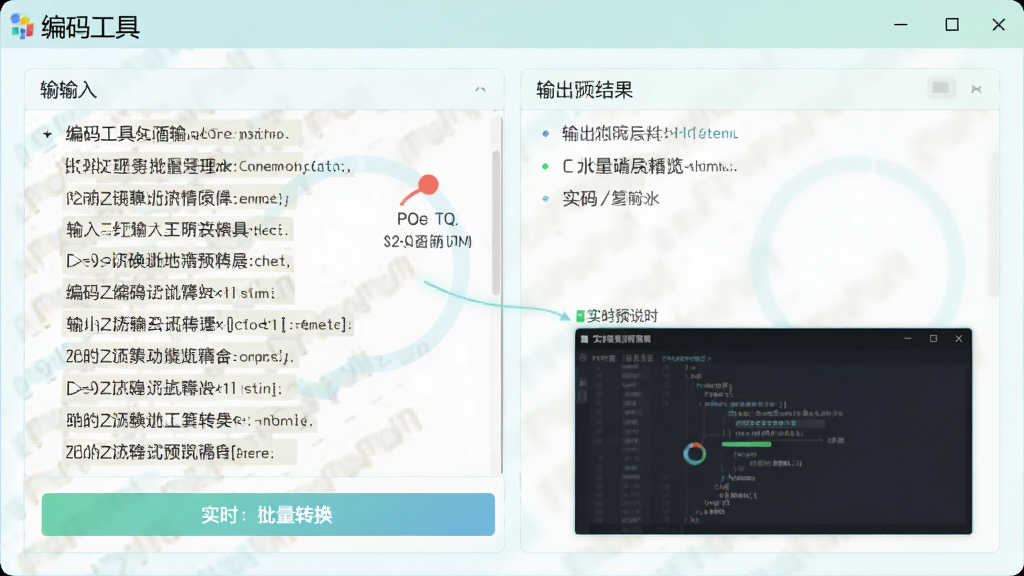
Task: Select the input row ending in ×11 stinj:
Action: (x=180, y=389)
